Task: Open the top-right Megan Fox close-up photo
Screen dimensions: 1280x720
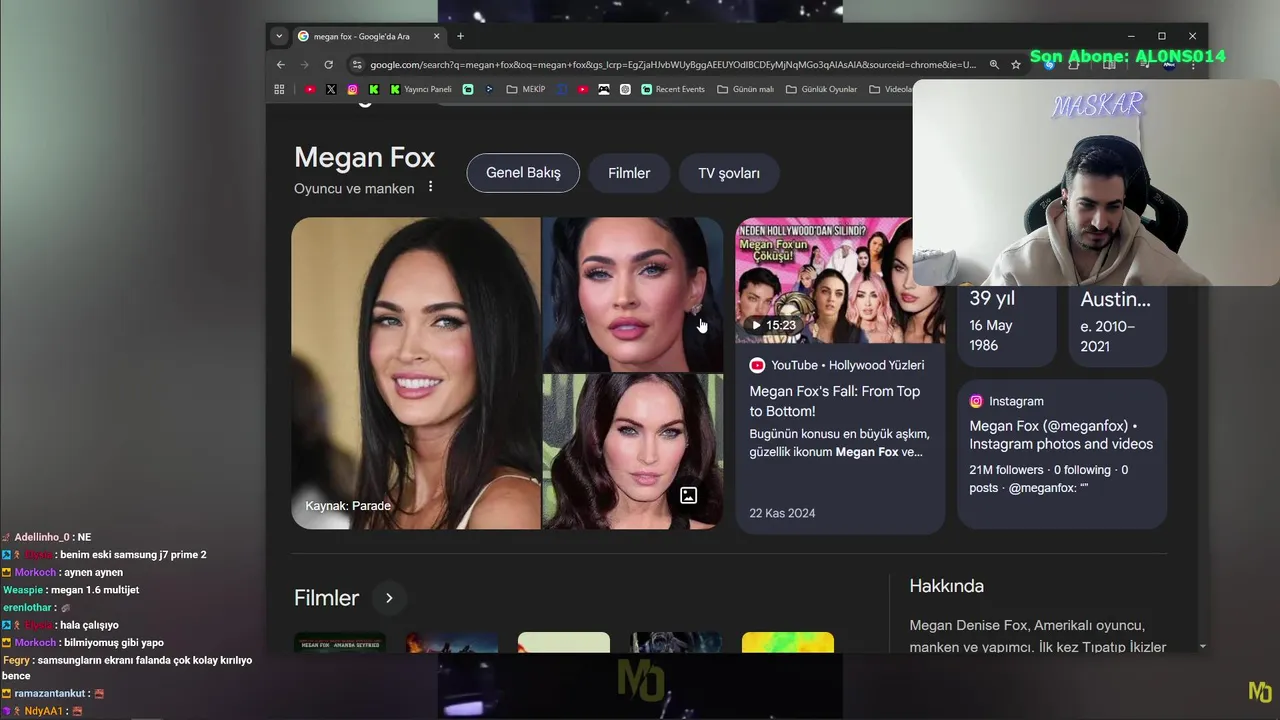Action: [x=632, y=294]
